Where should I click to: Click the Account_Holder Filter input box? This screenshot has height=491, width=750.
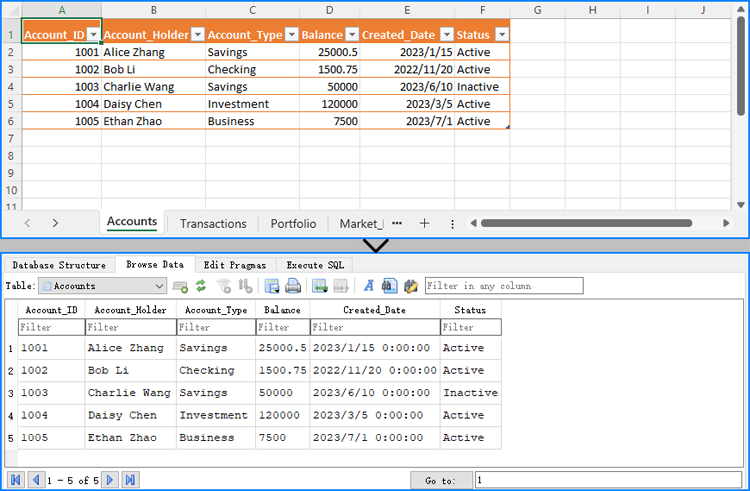tap(131, 327)
